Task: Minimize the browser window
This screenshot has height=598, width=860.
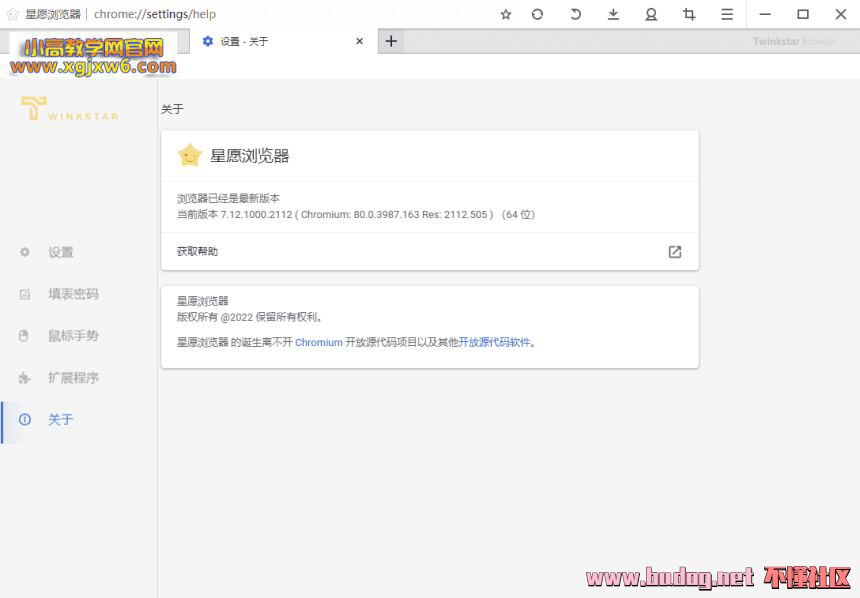Action: pyautogui.click(x=765, y=14)
